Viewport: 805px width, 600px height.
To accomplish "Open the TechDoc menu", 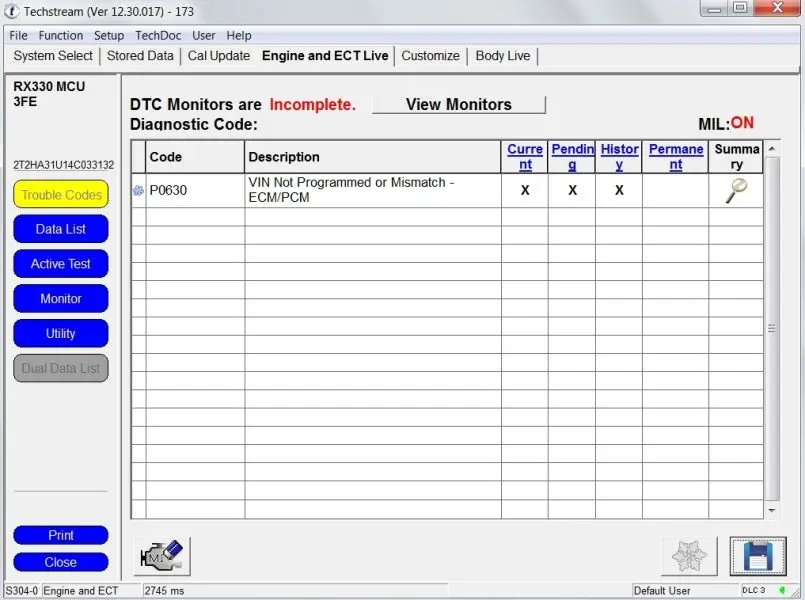I will click(158, 35).
